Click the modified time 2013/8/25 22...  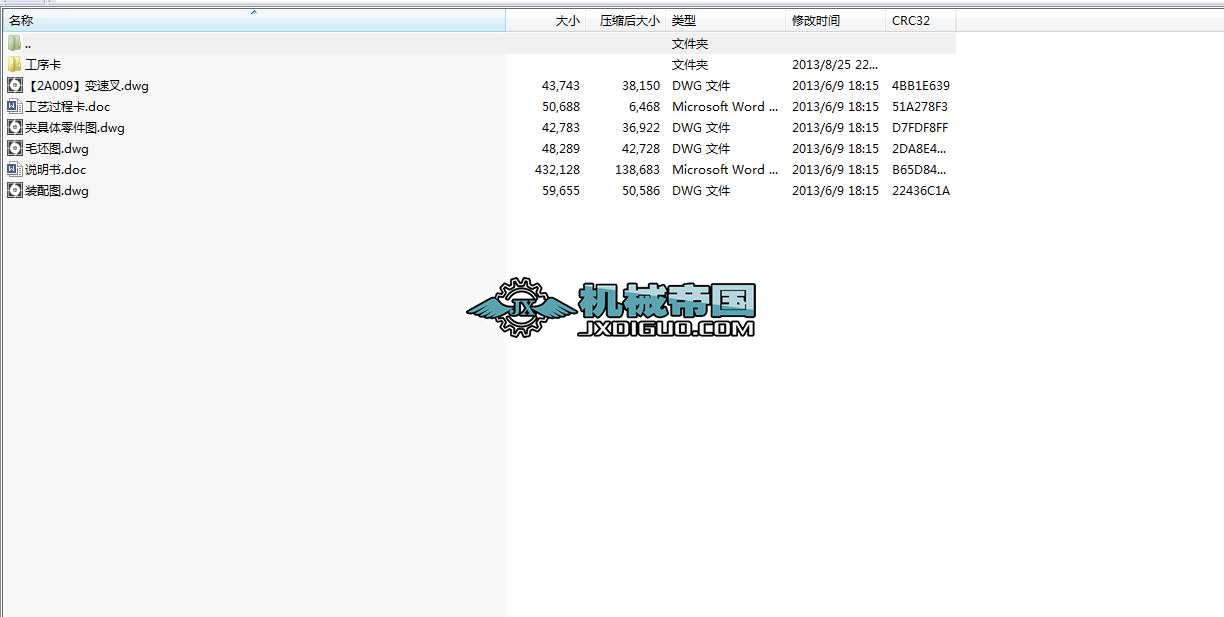point(836,65)
